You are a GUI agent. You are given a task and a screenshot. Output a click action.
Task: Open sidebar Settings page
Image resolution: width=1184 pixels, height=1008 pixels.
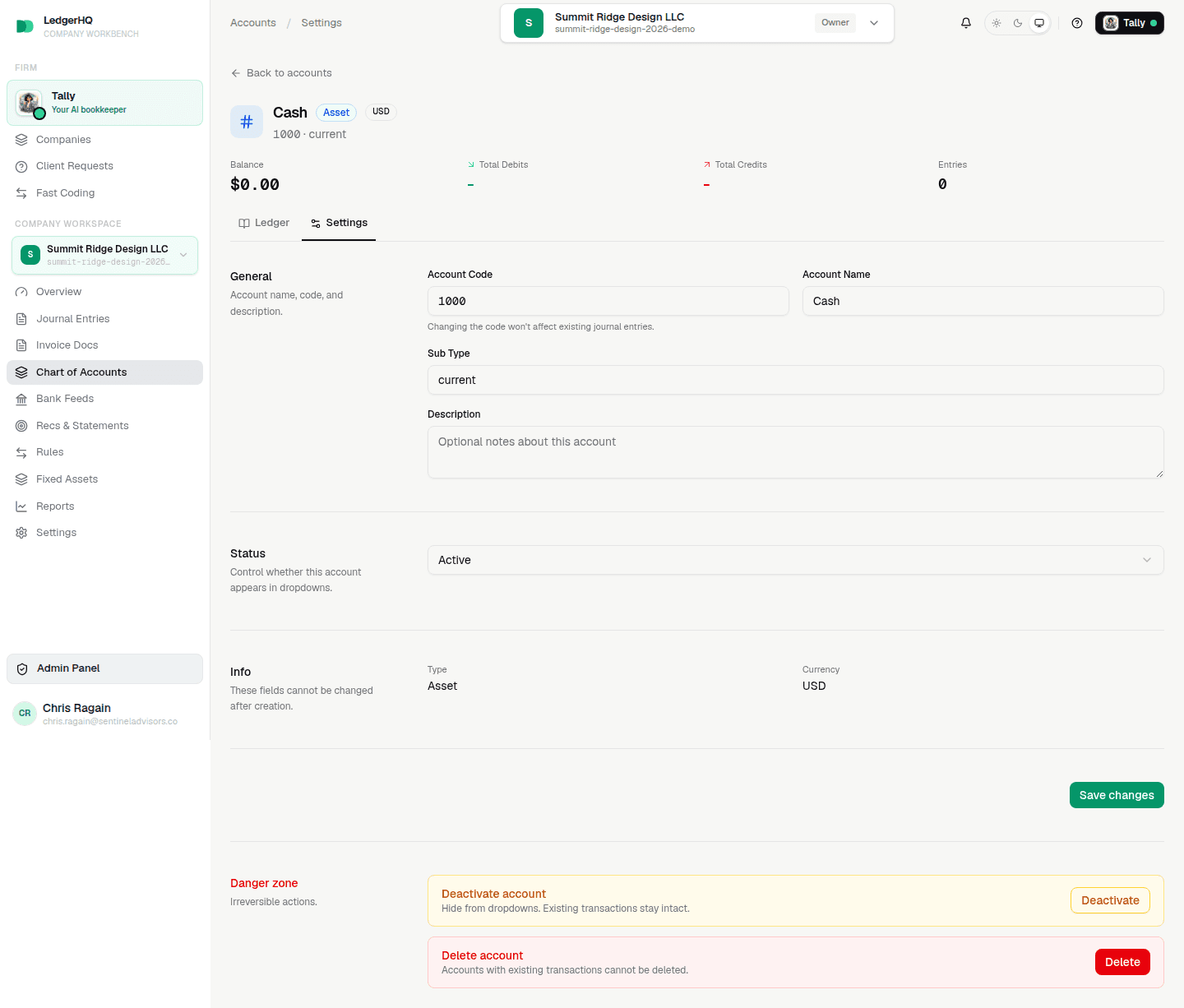coord(104,533)
